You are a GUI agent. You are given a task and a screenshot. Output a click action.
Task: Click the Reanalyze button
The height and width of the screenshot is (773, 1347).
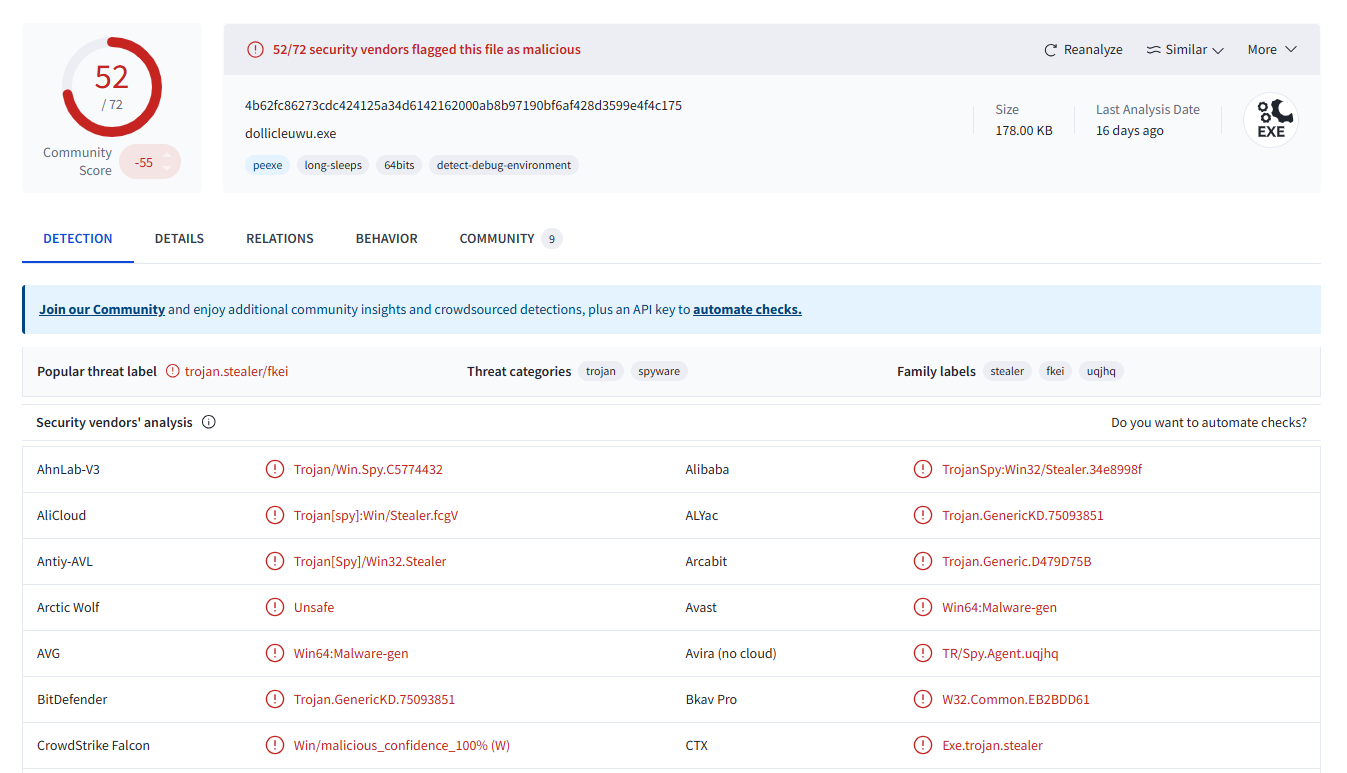click(1083, 50)
